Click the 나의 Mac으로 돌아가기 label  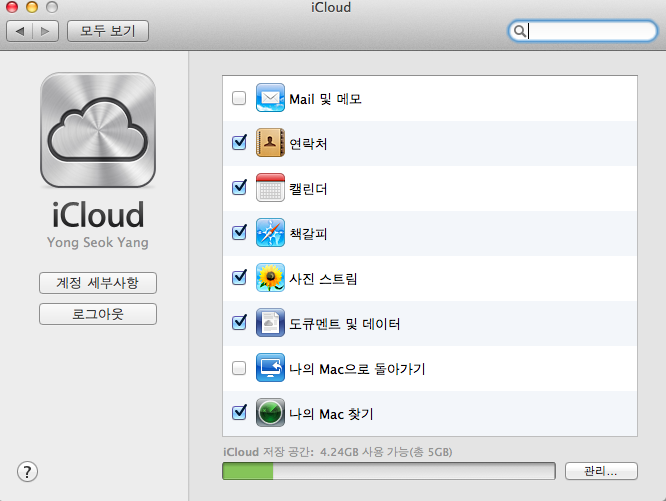tap(357, 369)
